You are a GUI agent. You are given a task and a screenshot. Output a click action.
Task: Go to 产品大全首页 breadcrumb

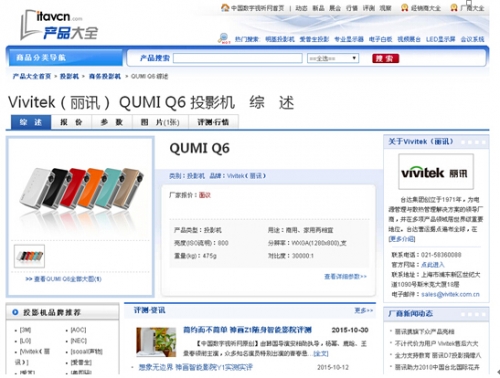click(x=32, y=76)
